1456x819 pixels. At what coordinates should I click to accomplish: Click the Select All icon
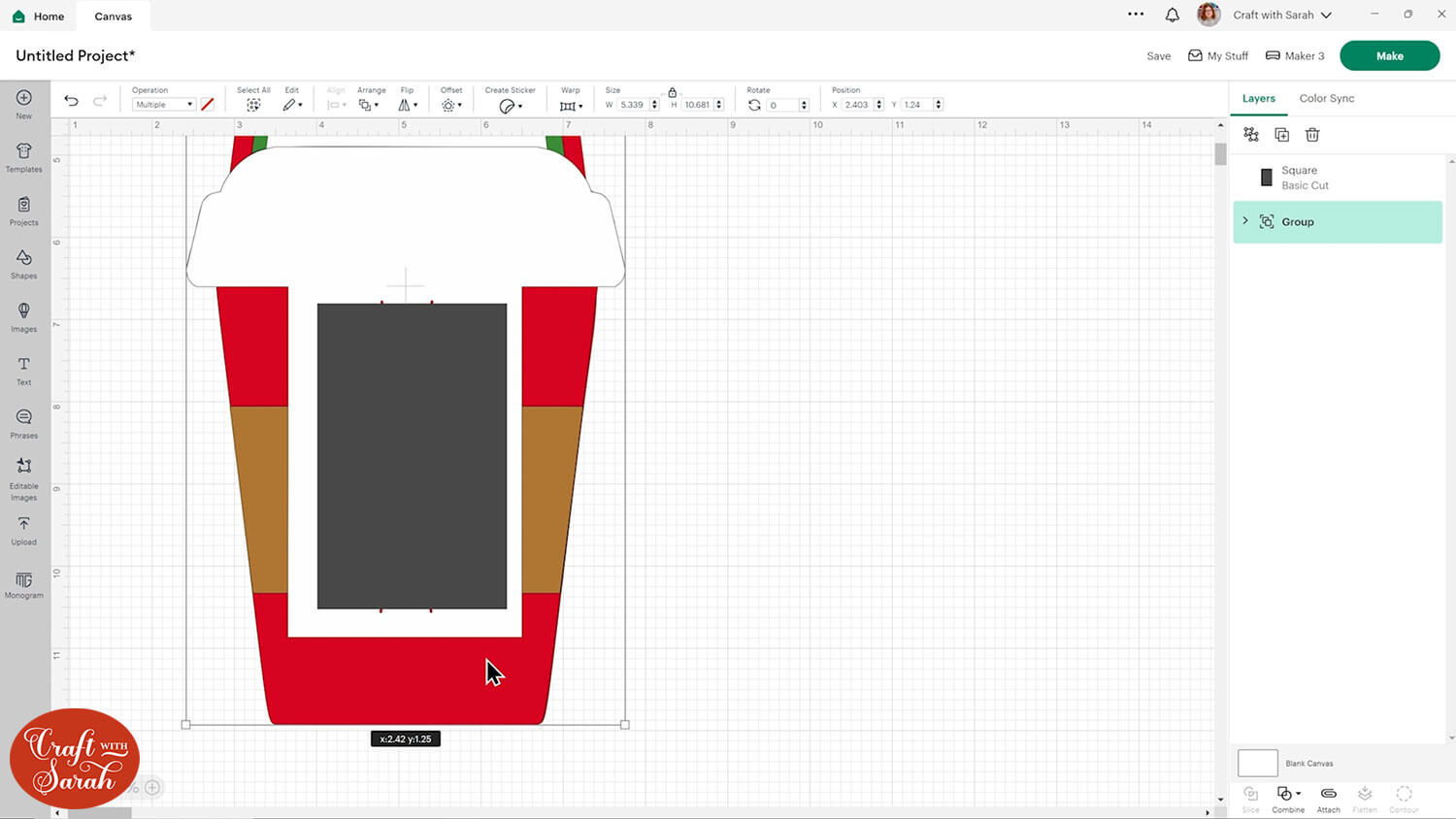[x=253, y=105]
